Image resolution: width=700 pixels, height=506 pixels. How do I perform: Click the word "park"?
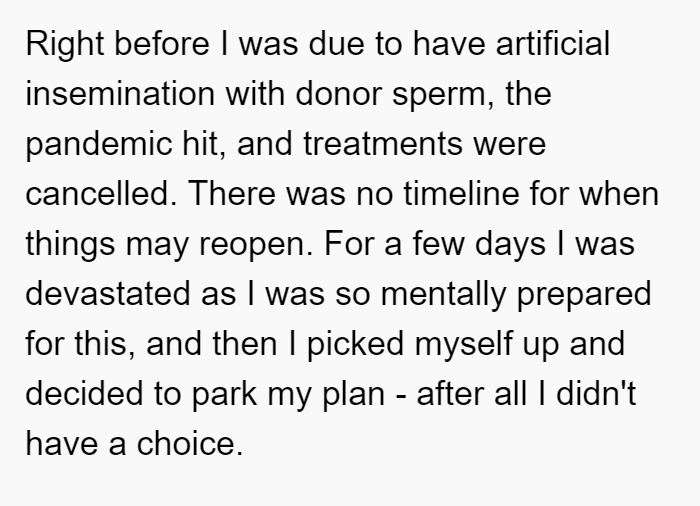pyautogui.click(x=225, y=396)
